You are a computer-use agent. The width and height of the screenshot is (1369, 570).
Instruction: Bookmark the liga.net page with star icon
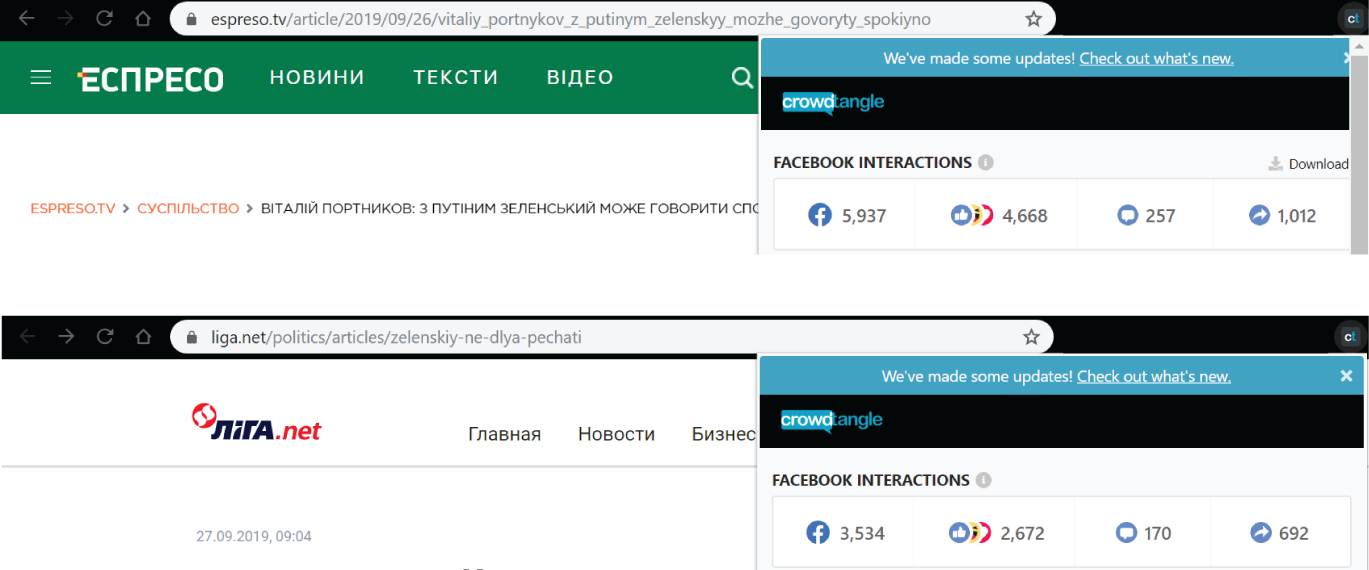[x=1031, y=337]
